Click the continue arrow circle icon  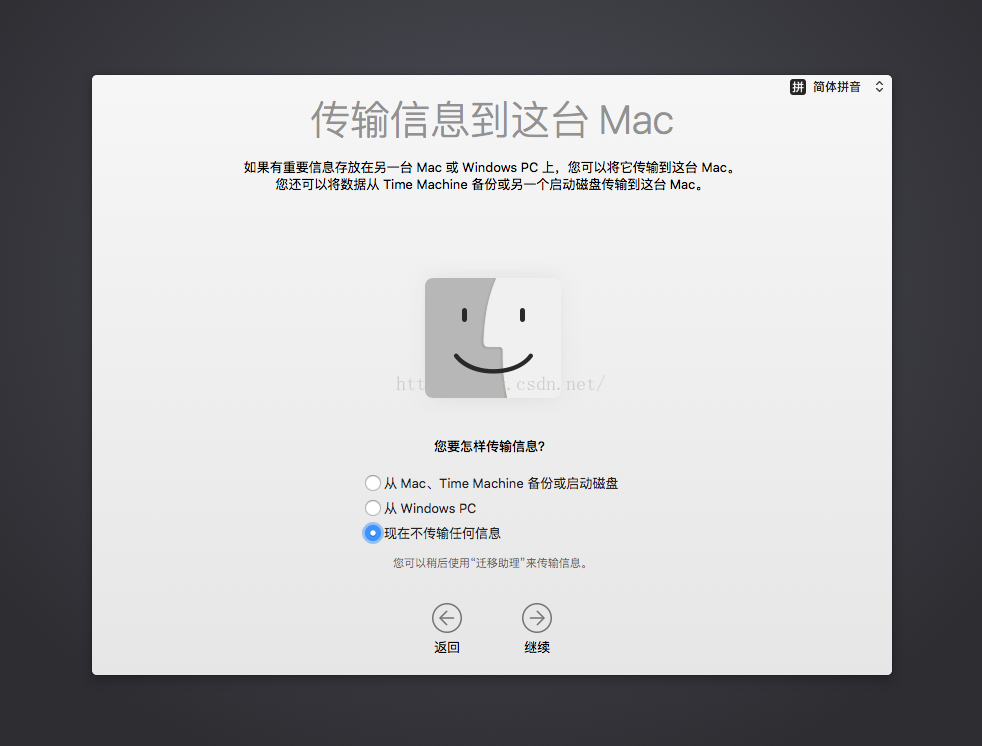[x=537, y=618]
